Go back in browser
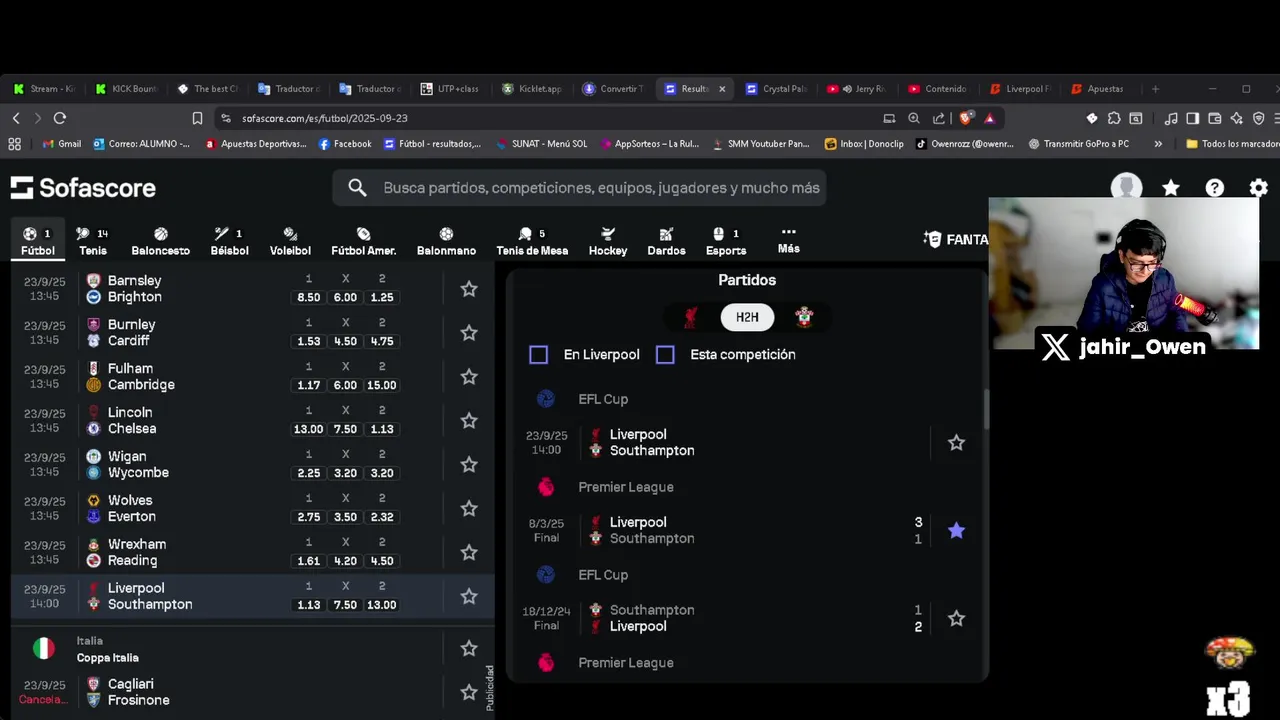1280x720 pixels. [16, 118]
